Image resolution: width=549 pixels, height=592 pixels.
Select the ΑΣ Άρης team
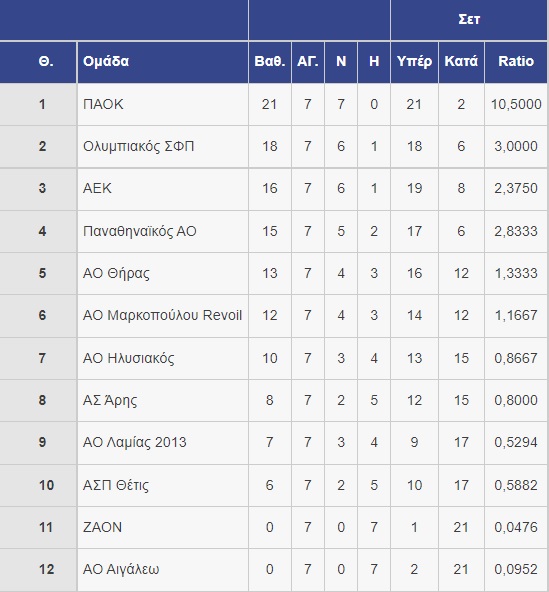click(x=110, y=400)
